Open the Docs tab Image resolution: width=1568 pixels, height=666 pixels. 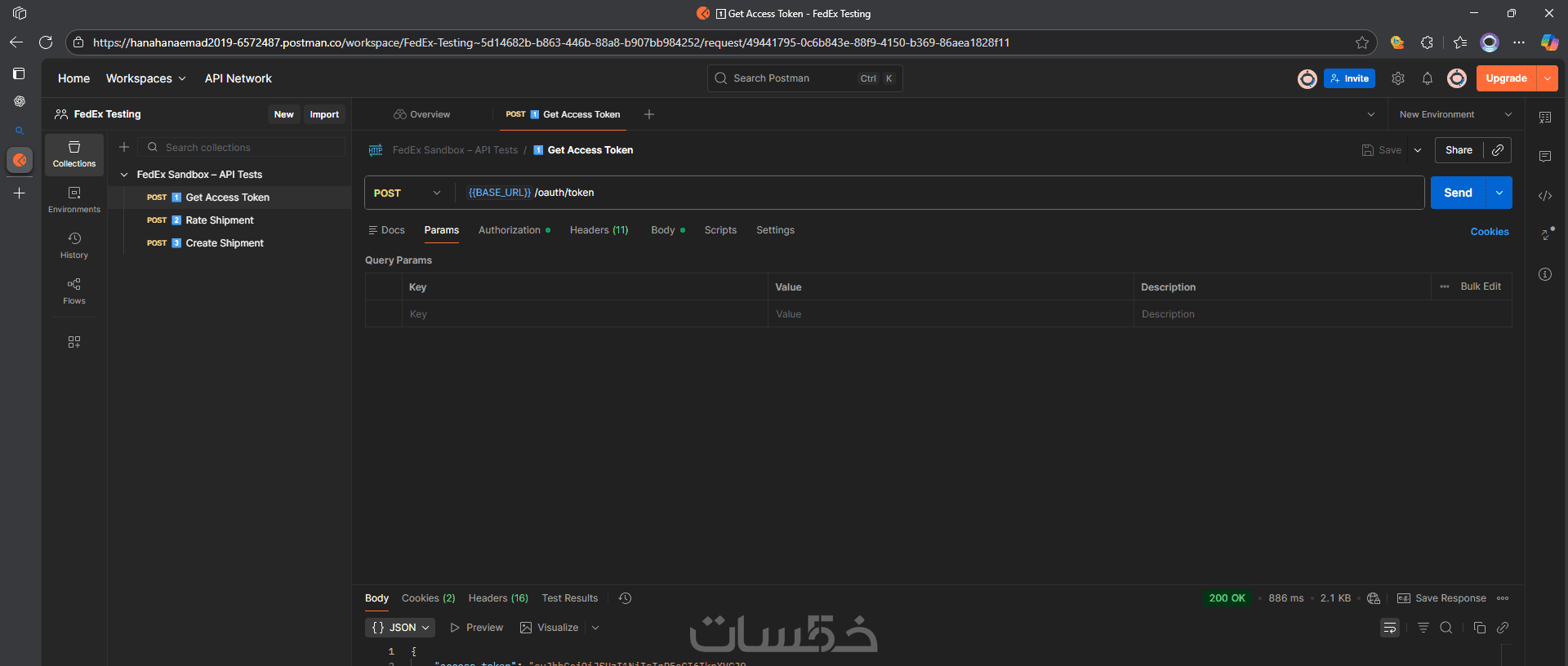point(386,230)
